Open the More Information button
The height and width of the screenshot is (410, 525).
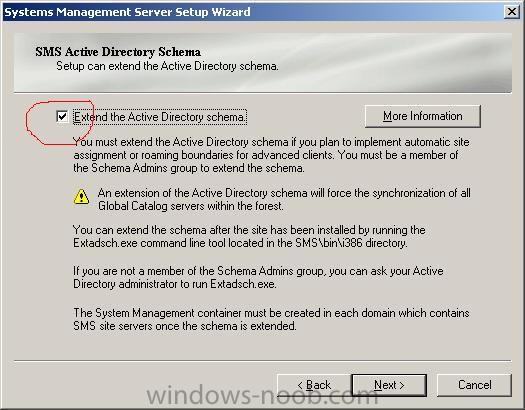pos(423,116)
